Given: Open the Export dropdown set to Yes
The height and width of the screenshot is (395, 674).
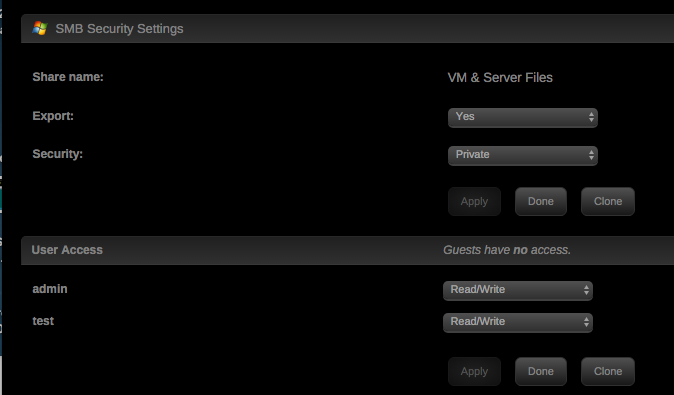Looking at the screenshot, I should pos(523,117).
